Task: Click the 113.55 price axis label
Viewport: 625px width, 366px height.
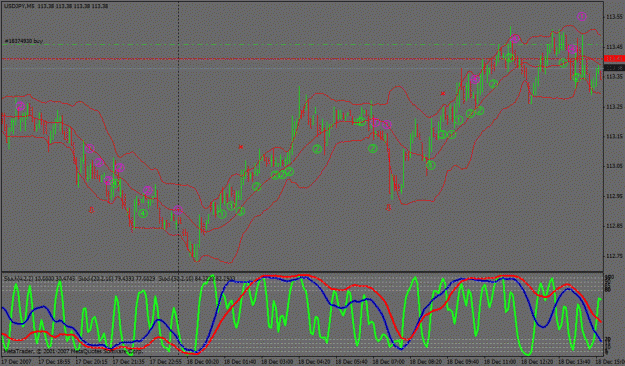Action: (x=614, y=17)
